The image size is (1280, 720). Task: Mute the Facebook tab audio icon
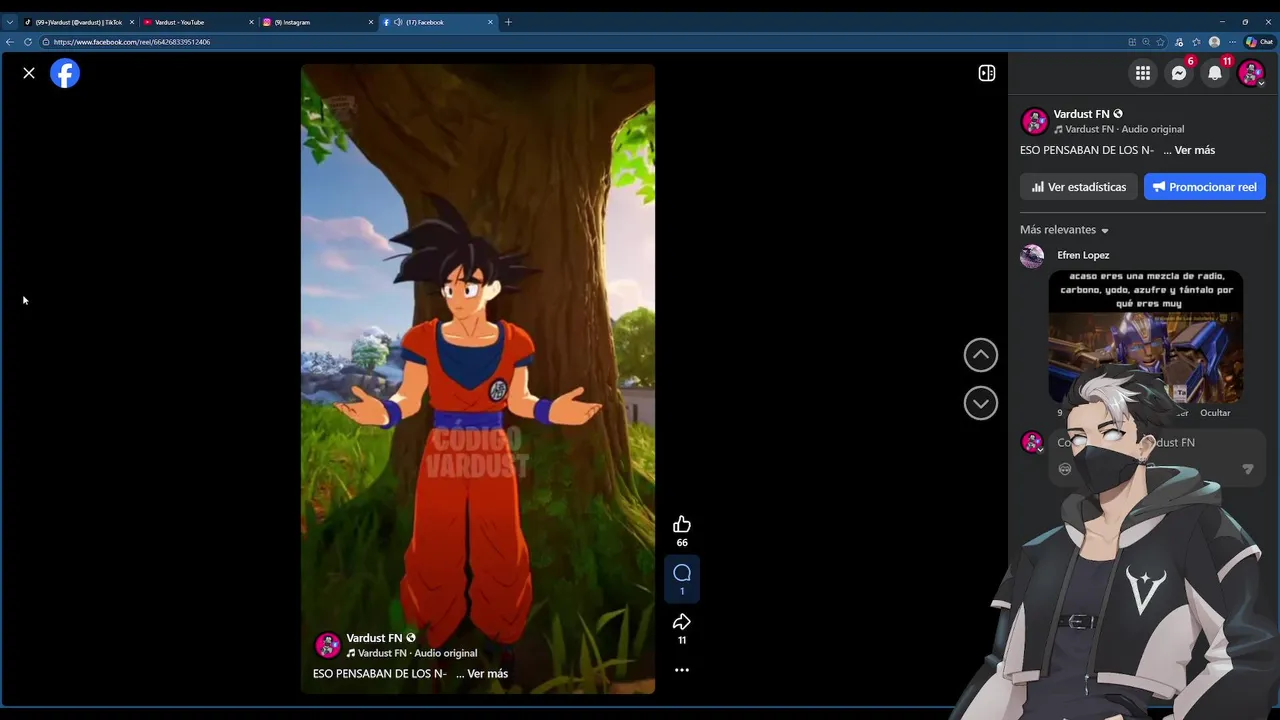click(398, 22)
